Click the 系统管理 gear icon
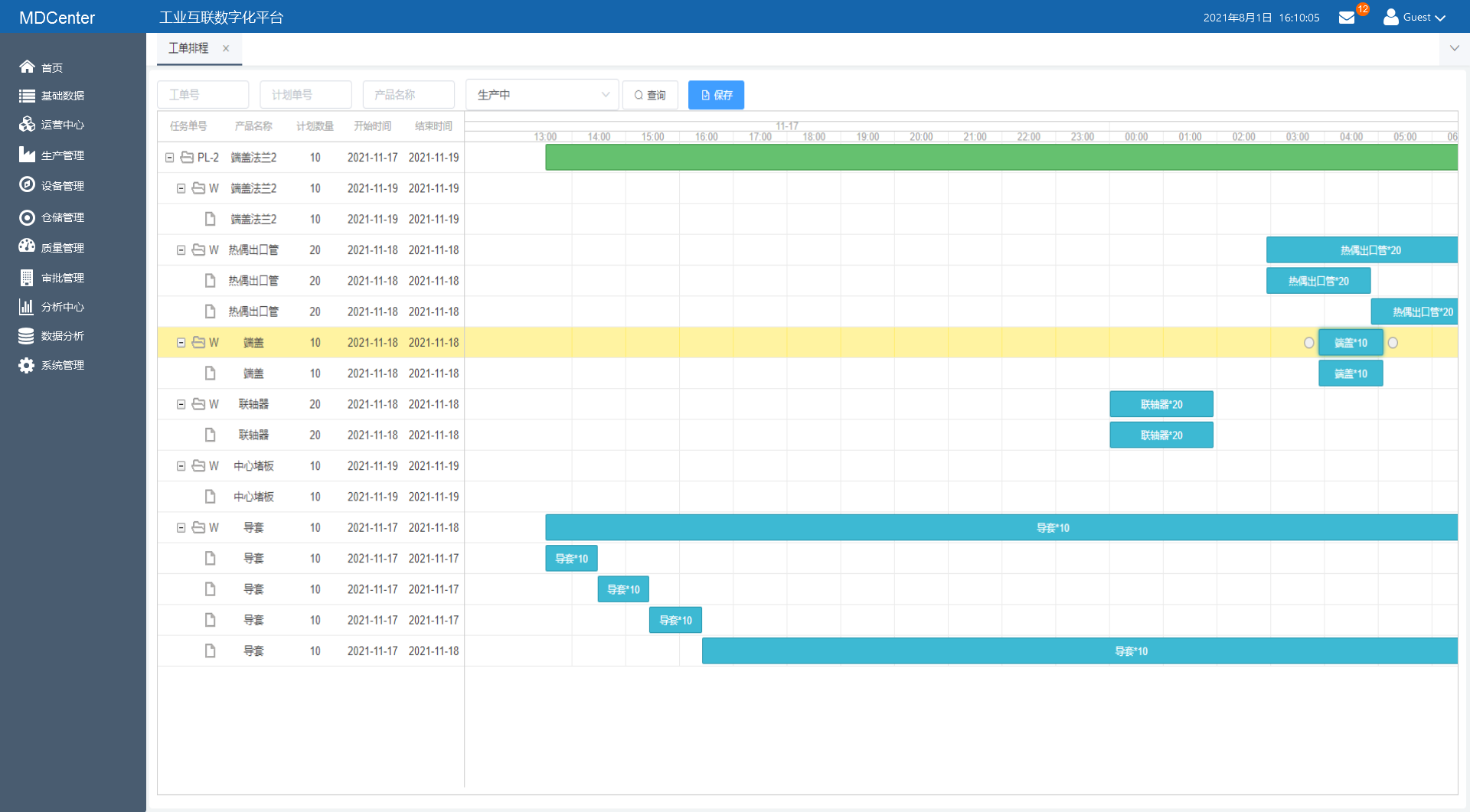Viewport: 1470px width, 812px height. tap(27, 365)
